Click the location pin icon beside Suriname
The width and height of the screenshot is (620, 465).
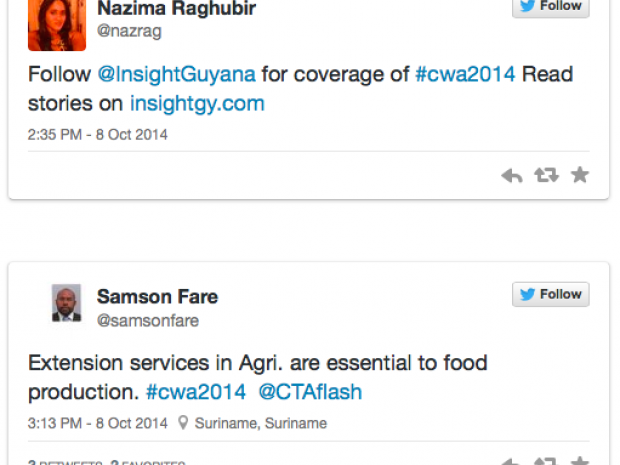coord(183,423)
